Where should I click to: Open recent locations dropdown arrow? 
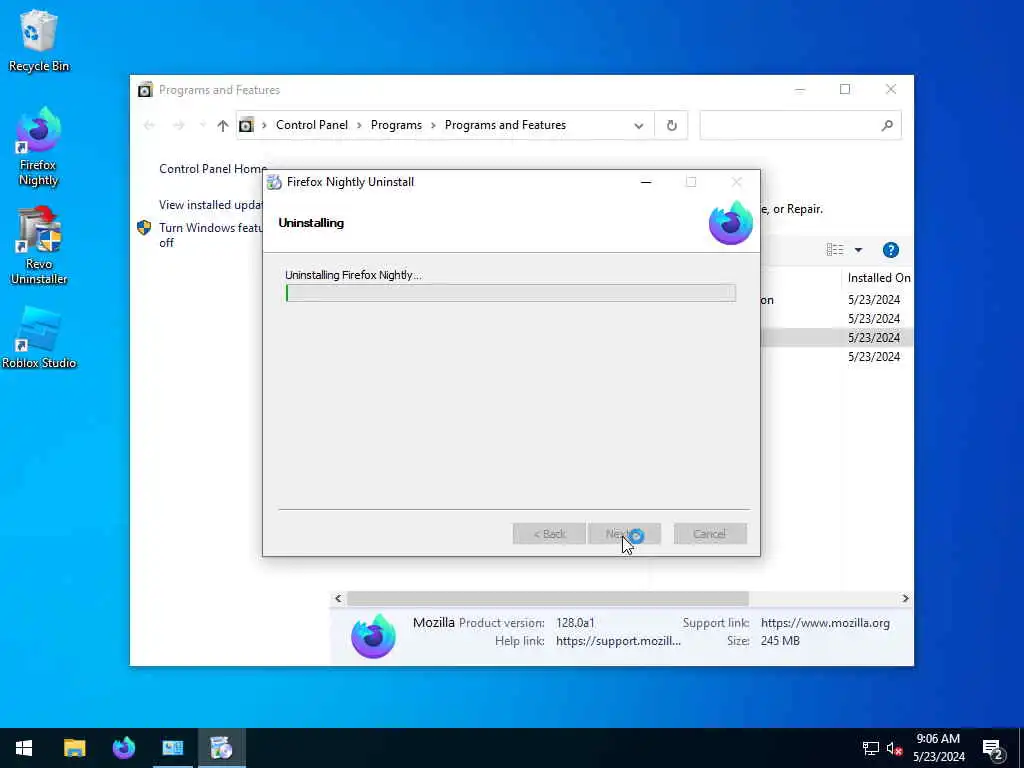tap(202, 125)
